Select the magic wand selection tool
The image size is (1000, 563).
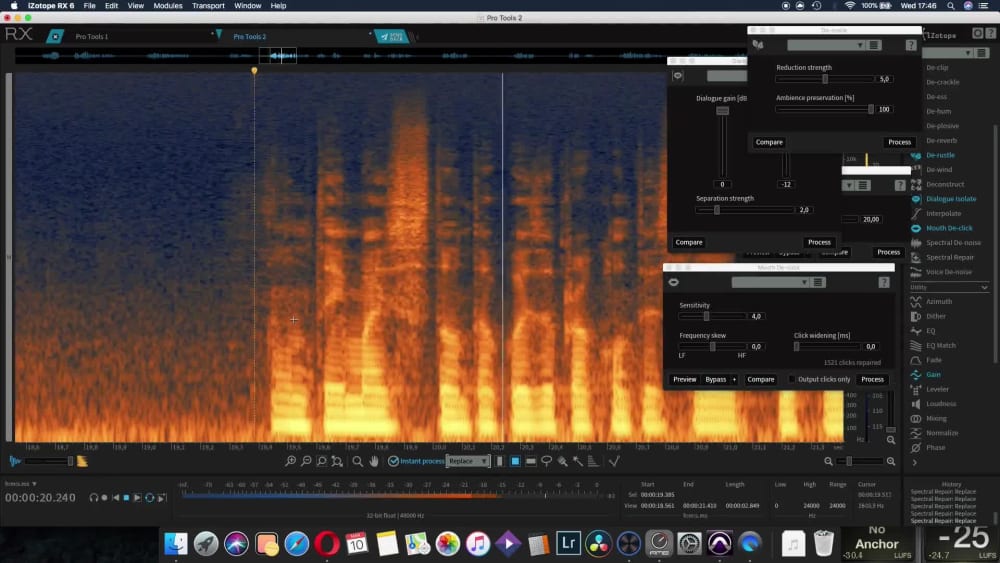(x=578, y=461)
